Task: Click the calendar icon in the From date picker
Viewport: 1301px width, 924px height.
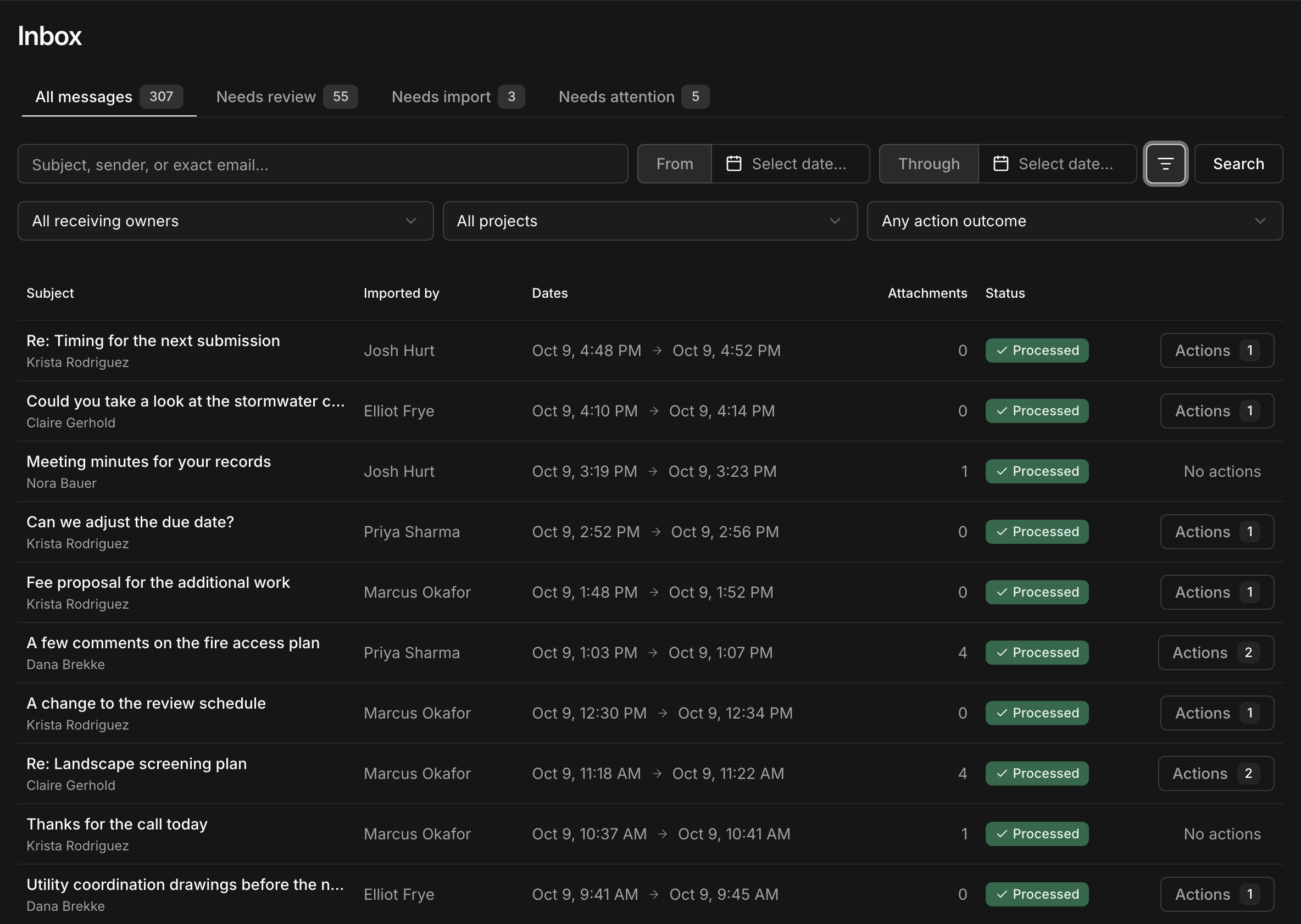Action: point(734,164)
